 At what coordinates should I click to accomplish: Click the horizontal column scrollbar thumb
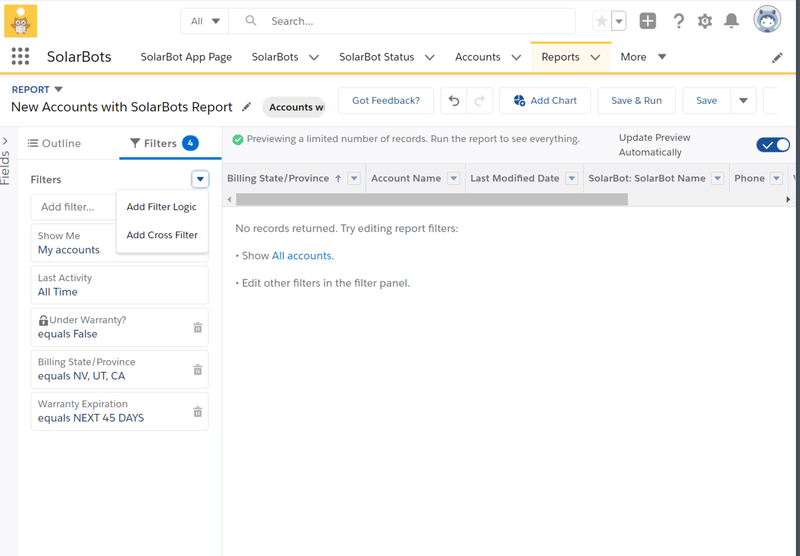click(432, 199)
